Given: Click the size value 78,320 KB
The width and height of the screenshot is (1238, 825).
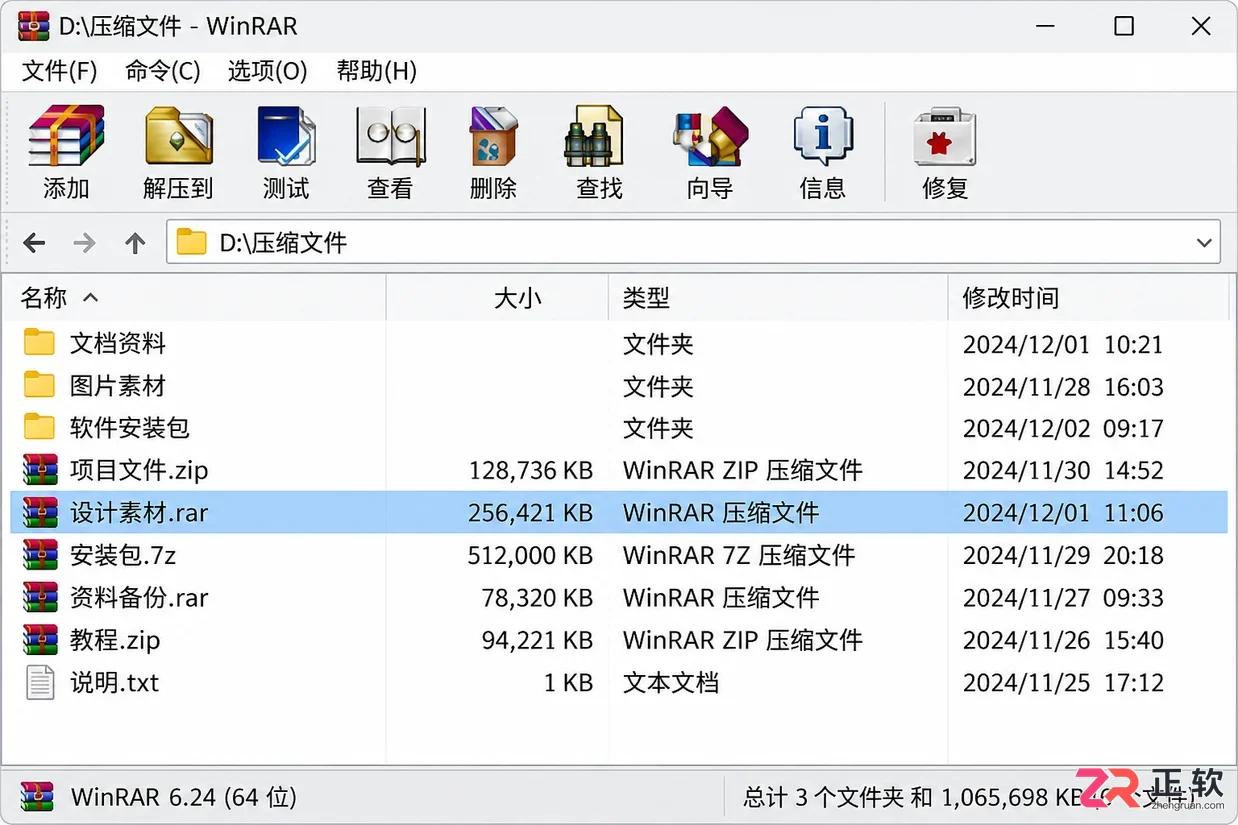Looking at the screenshot, I should [x=537, y=597].
